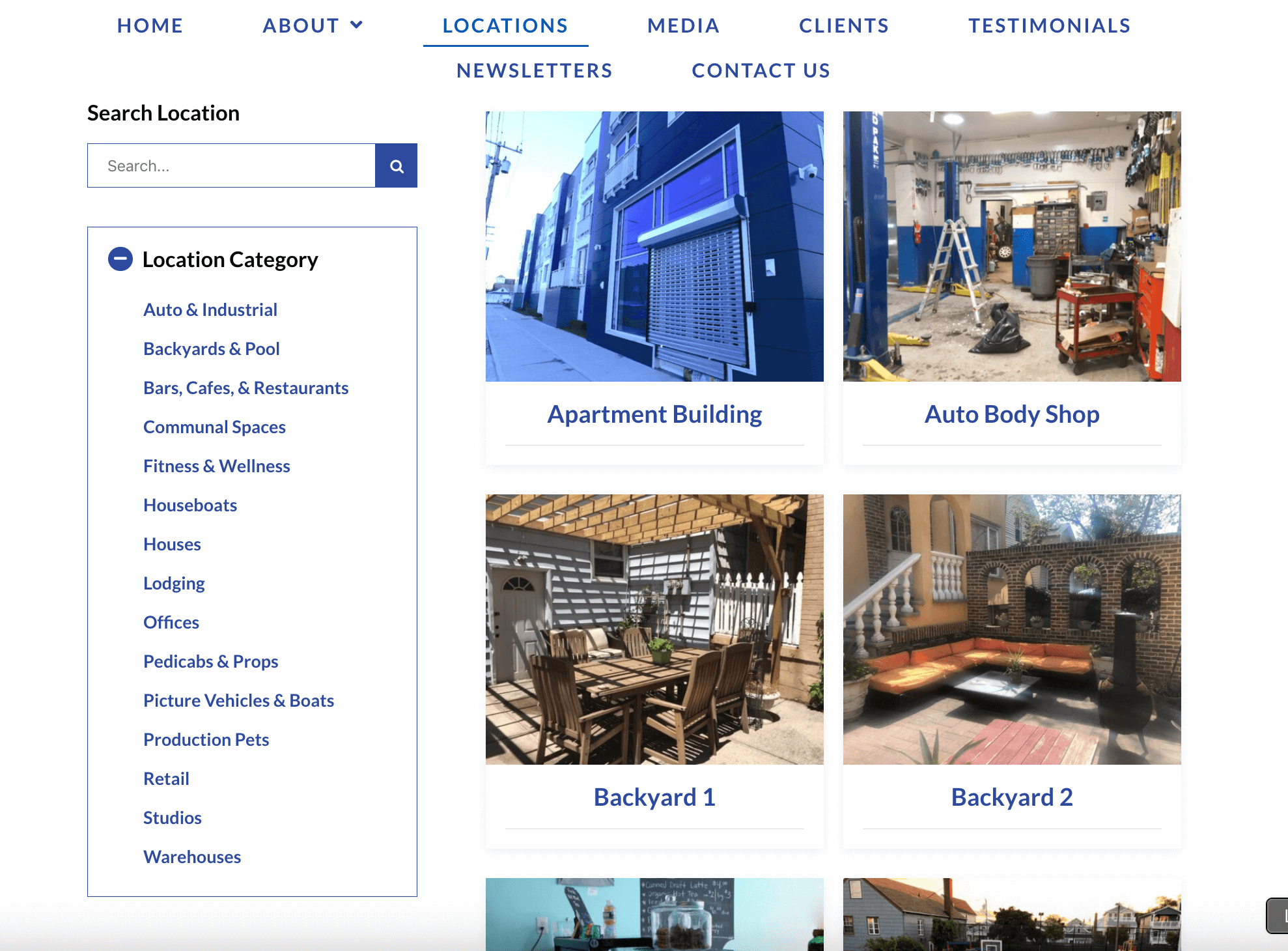This screenshot has width=1288, height=951.
Task: Filter by Auto & Industrial category
Action: coord(210,310)
